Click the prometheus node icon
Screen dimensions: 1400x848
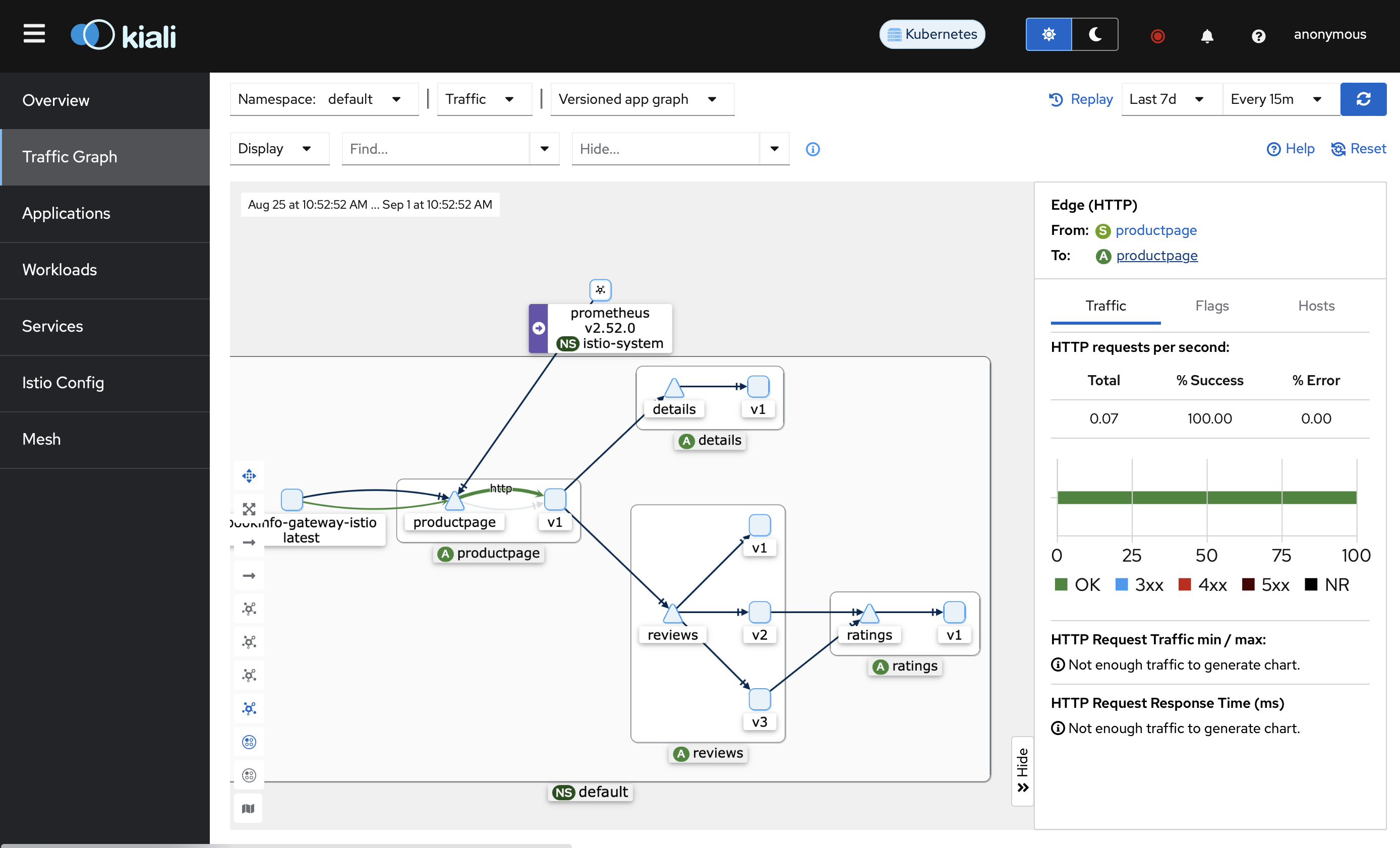(x=600, y=290)
